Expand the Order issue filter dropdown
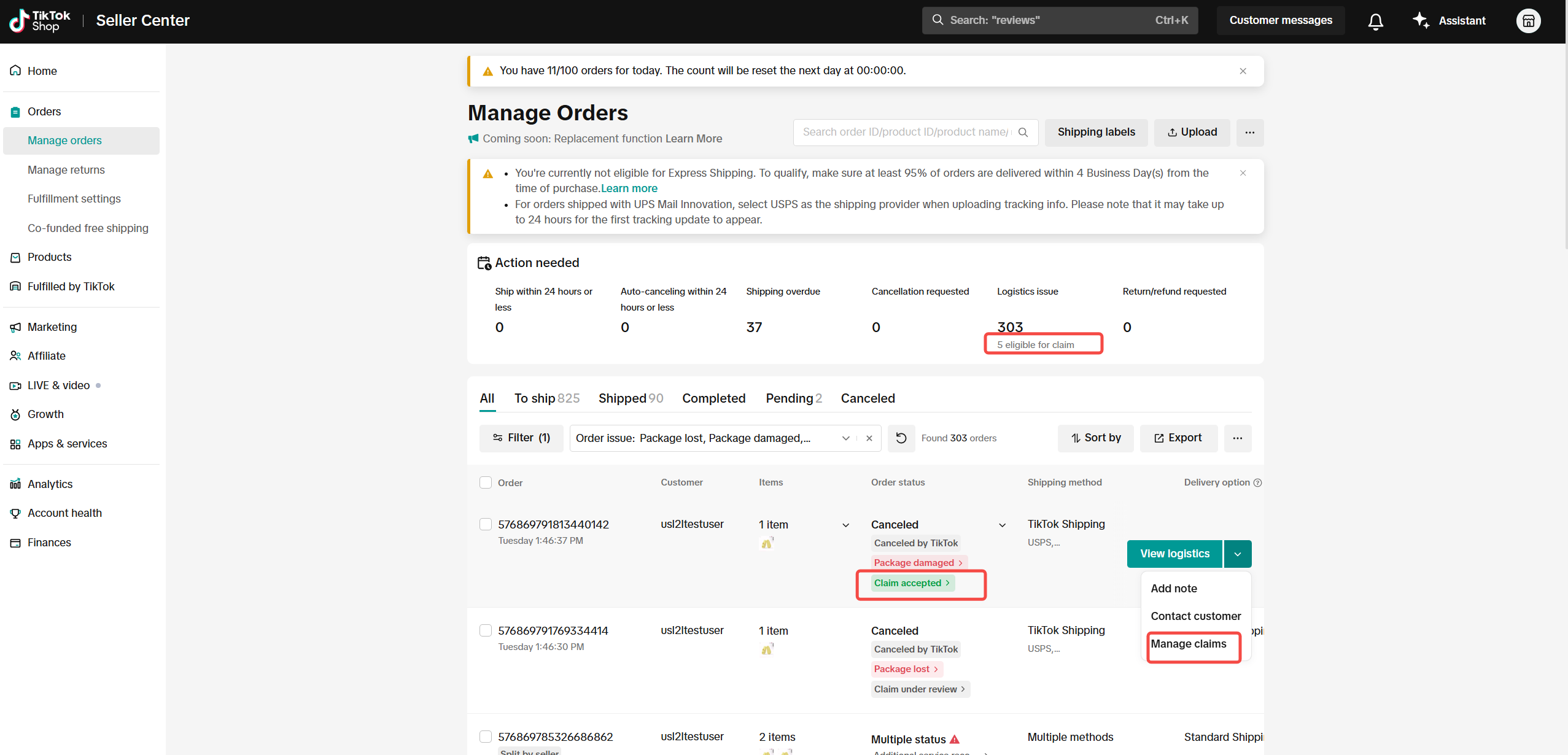This screenshot has height=755, width=1568. (845, 438)
